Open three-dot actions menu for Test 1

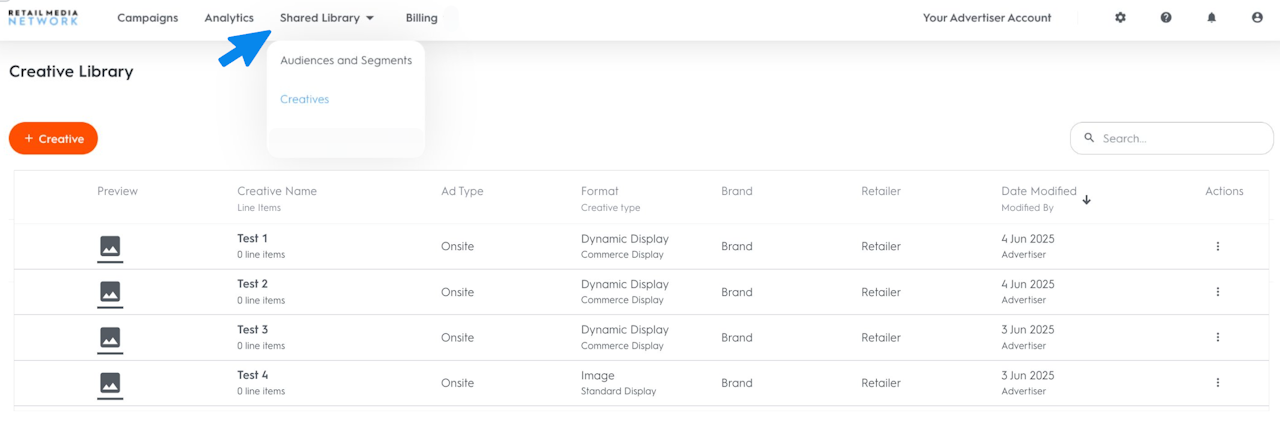(1217, 246)
